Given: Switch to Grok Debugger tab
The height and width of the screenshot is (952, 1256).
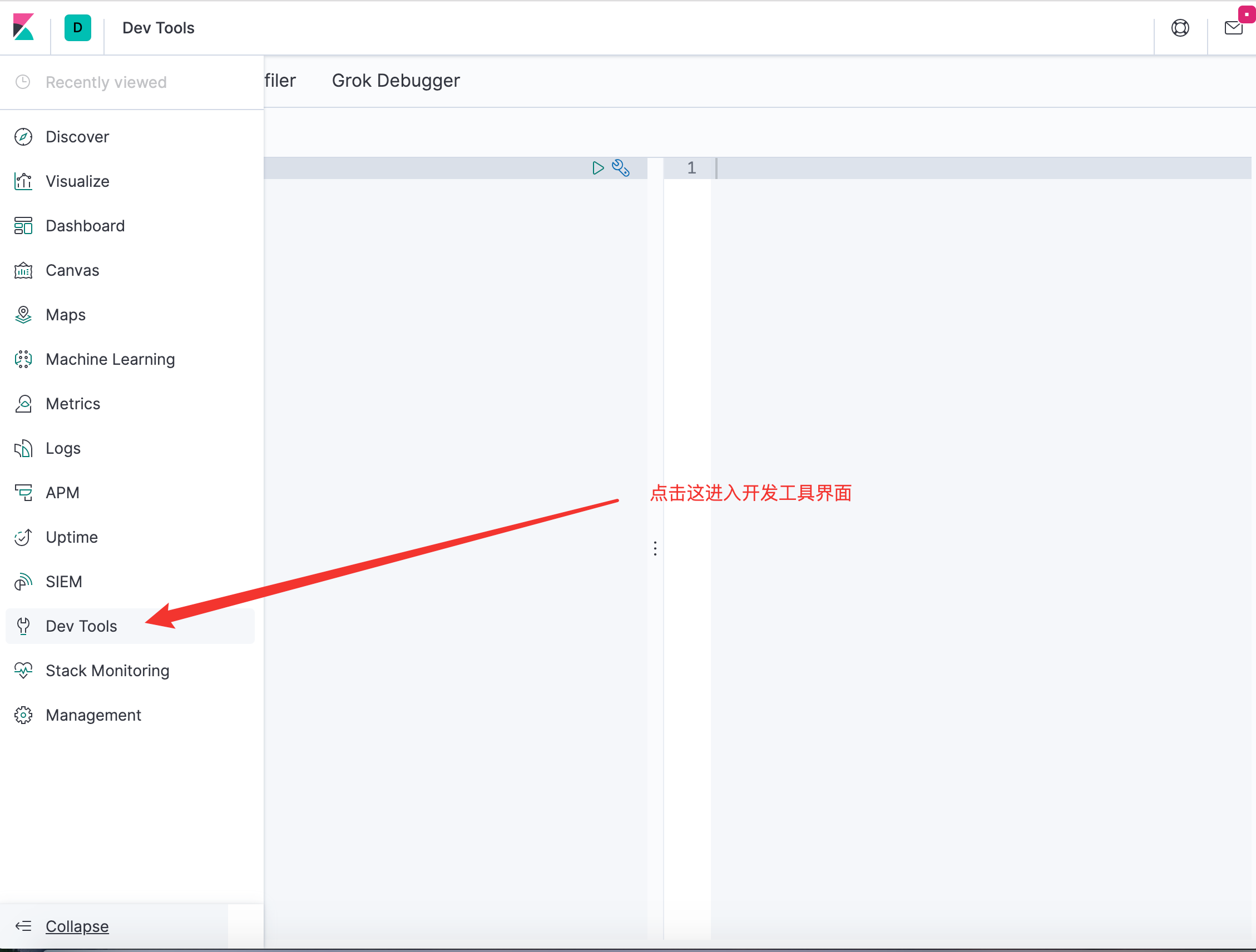Looking at the screenshot, I should [x=395, y=81].
